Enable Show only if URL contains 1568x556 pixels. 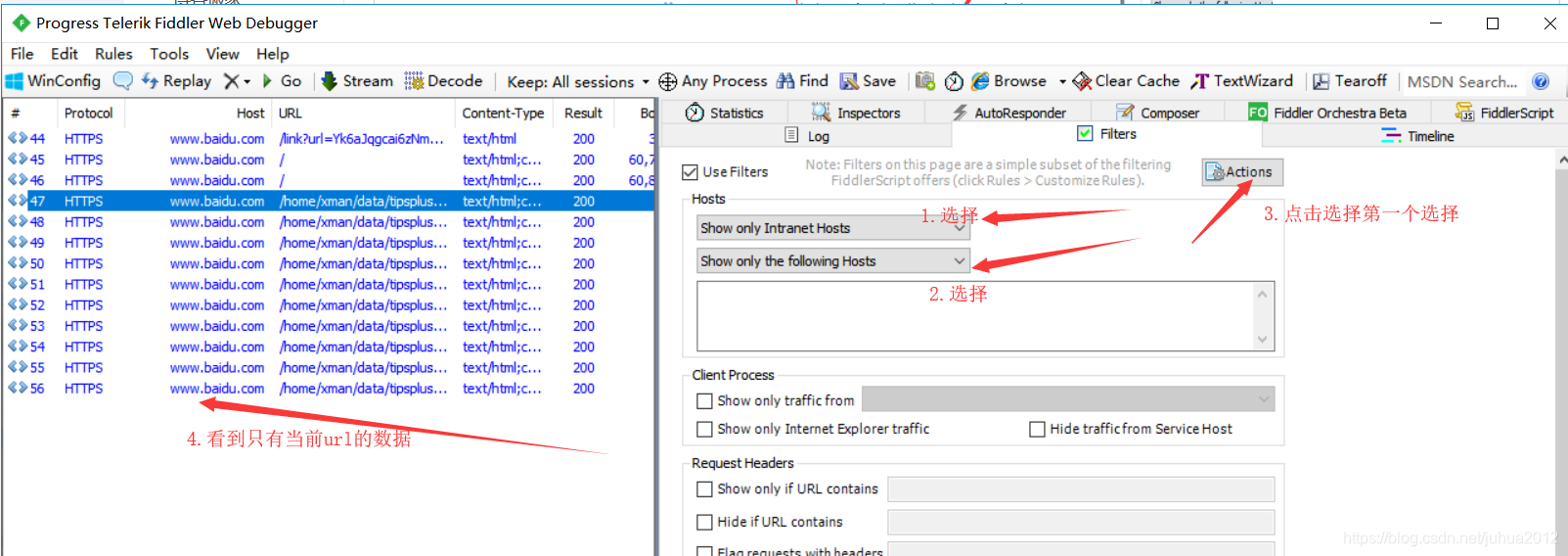pos(704,488)
